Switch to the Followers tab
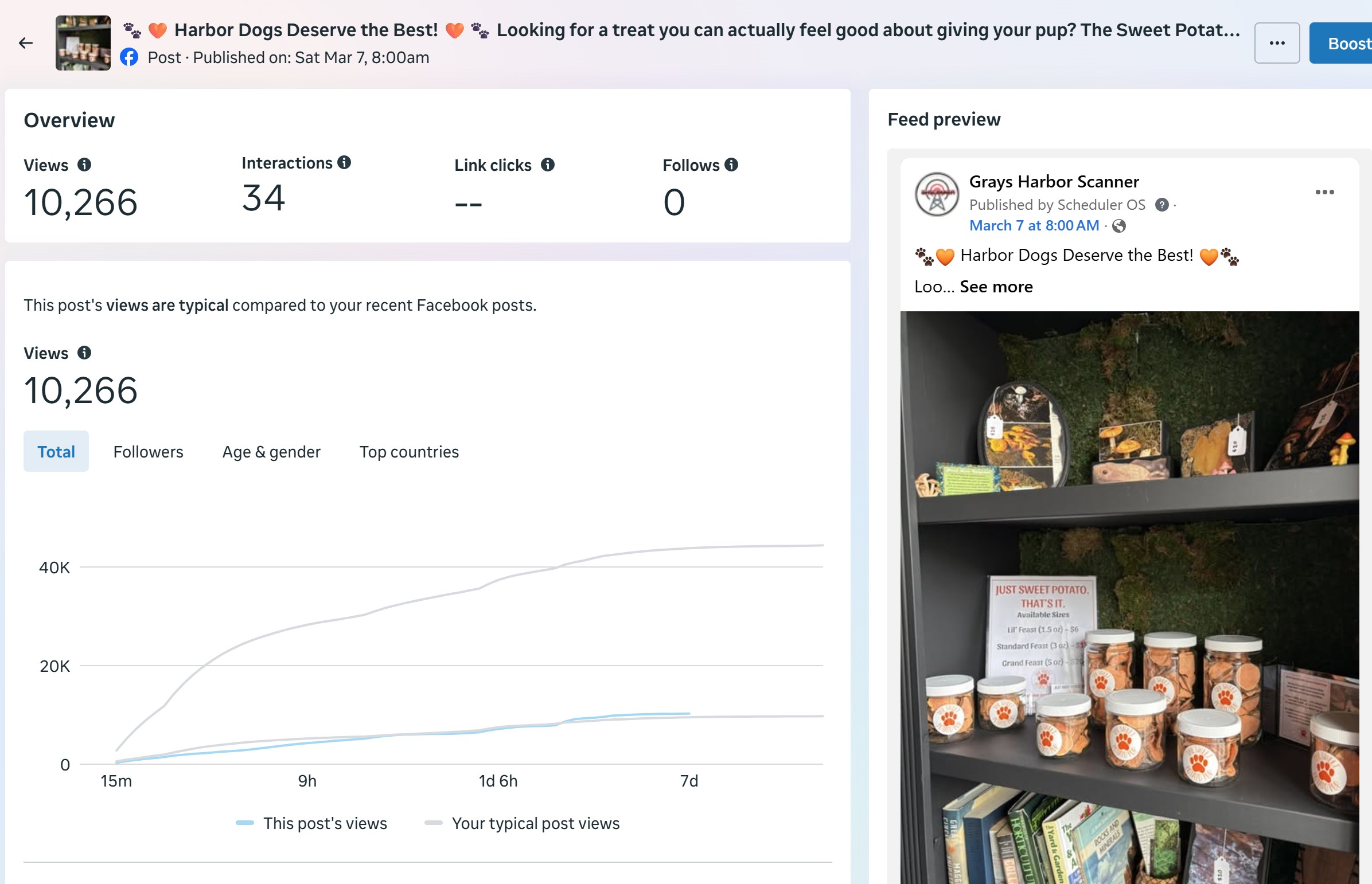1372x884 pixels. (x=148, y=452)
